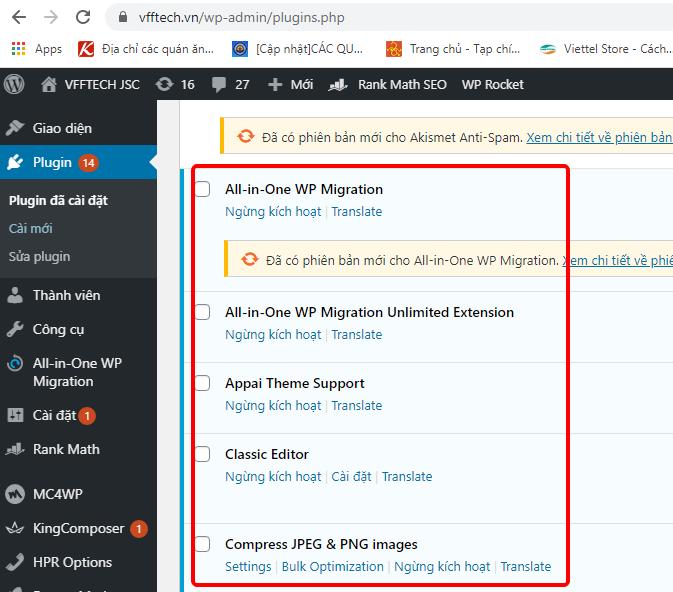Viewport: 673px width, 592px height.
Task: Click the Classic Editor plugin name
Action: click(x=267, y=454)
